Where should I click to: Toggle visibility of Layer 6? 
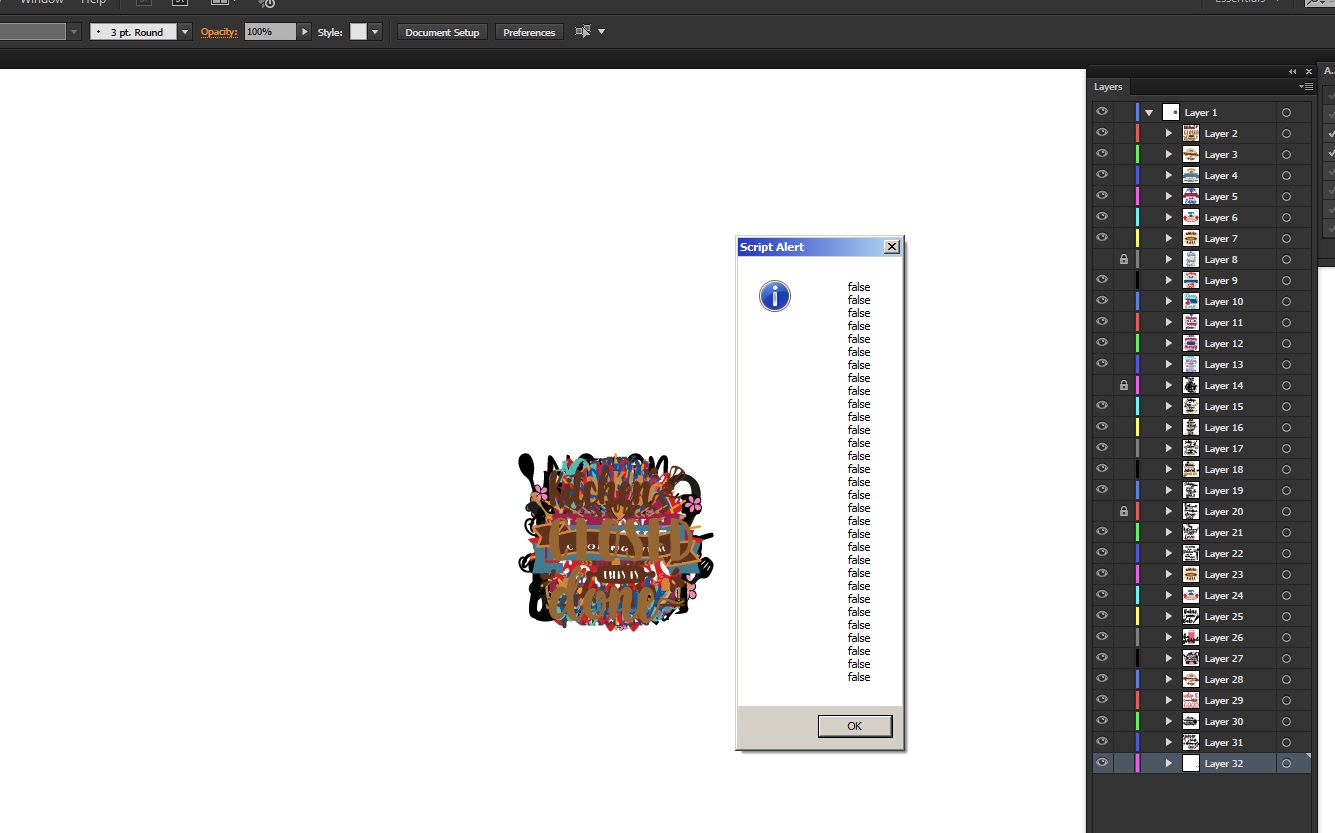coord(1102,218)
